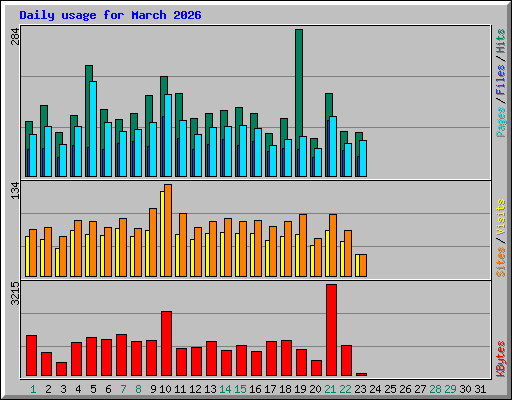Click day label 23 on the axis
The height and width of the screenshot is (400, 512).
coord(360,389)
